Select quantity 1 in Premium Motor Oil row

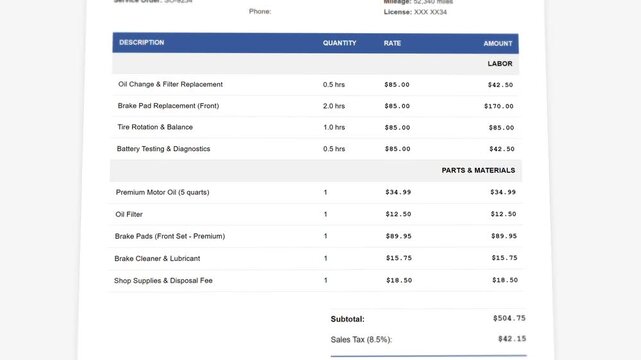tap(325, 192)
